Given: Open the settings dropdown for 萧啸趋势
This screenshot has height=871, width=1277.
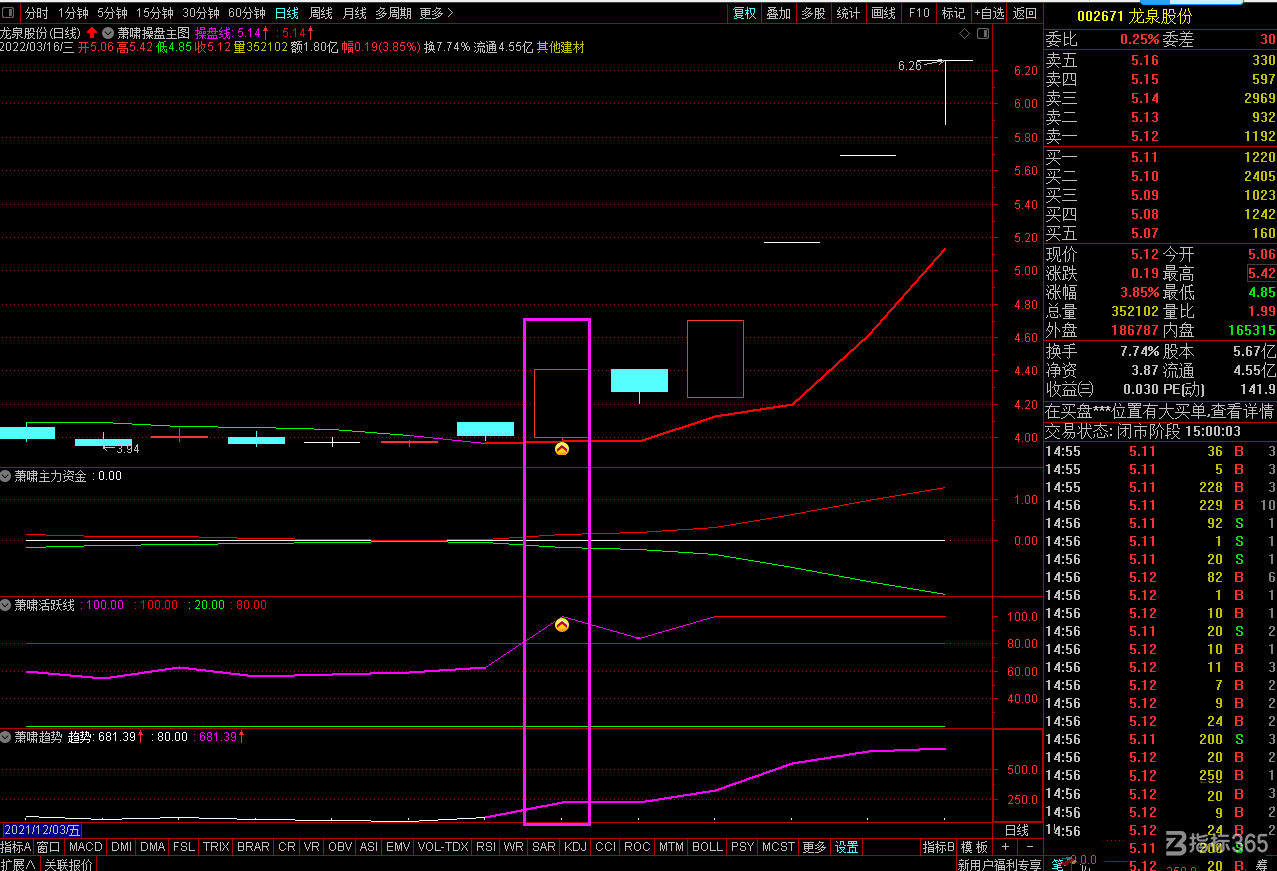Looking at the screenshot, I should 6,737.
